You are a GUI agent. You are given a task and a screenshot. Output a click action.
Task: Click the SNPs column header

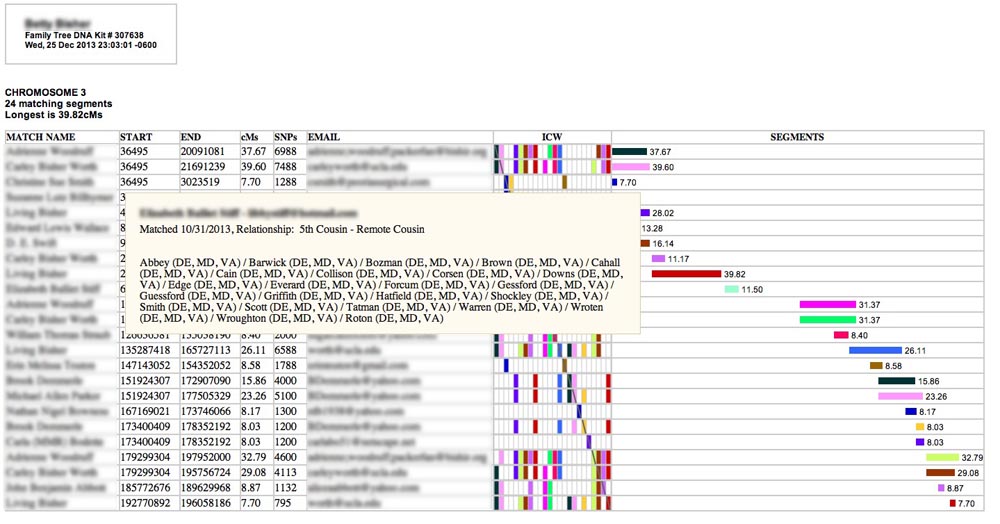pyautogui.click(x=287, y=137)
